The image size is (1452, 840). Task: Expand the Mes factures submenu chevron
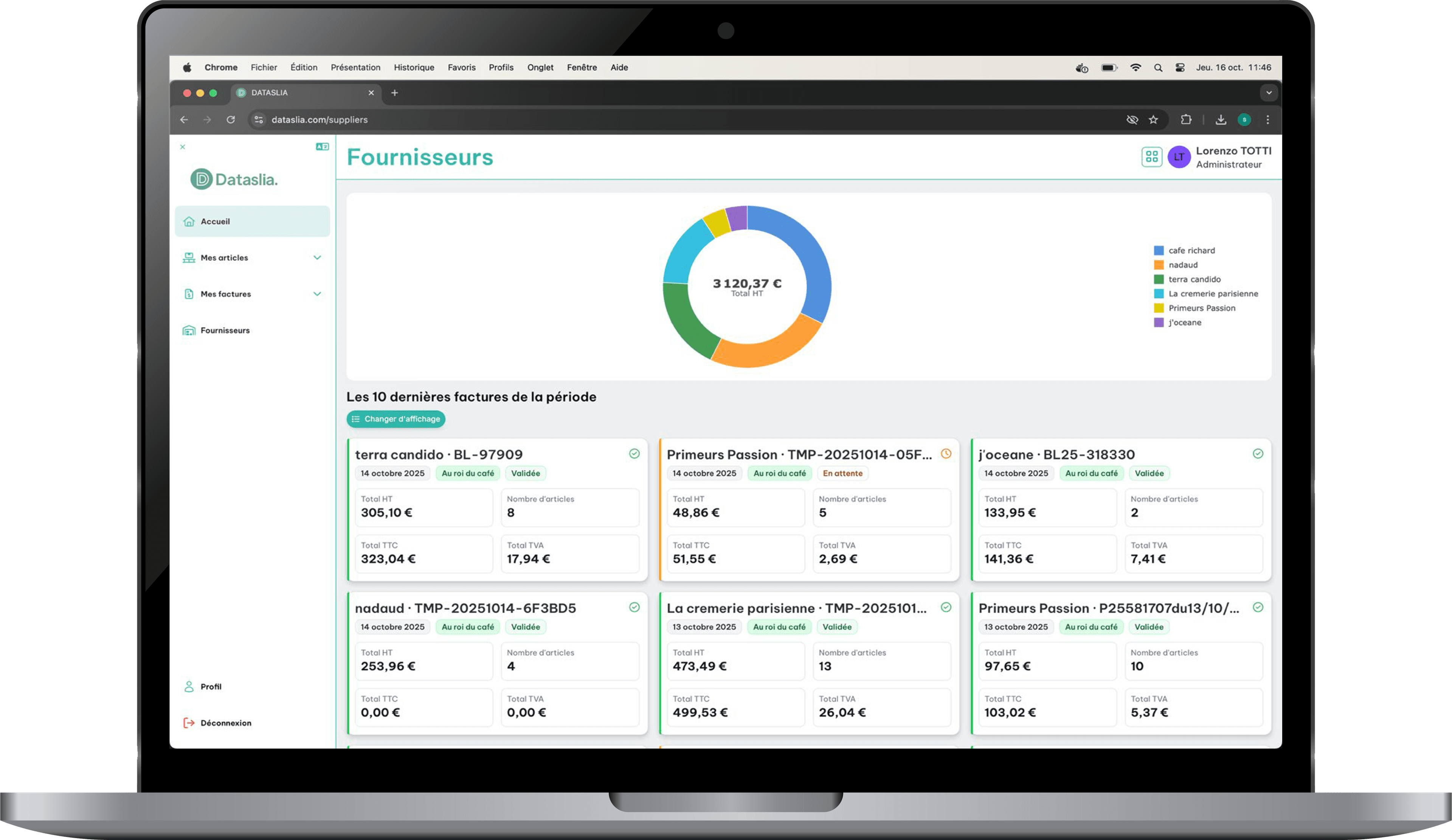pyautogui.click(x=317, y=294)
